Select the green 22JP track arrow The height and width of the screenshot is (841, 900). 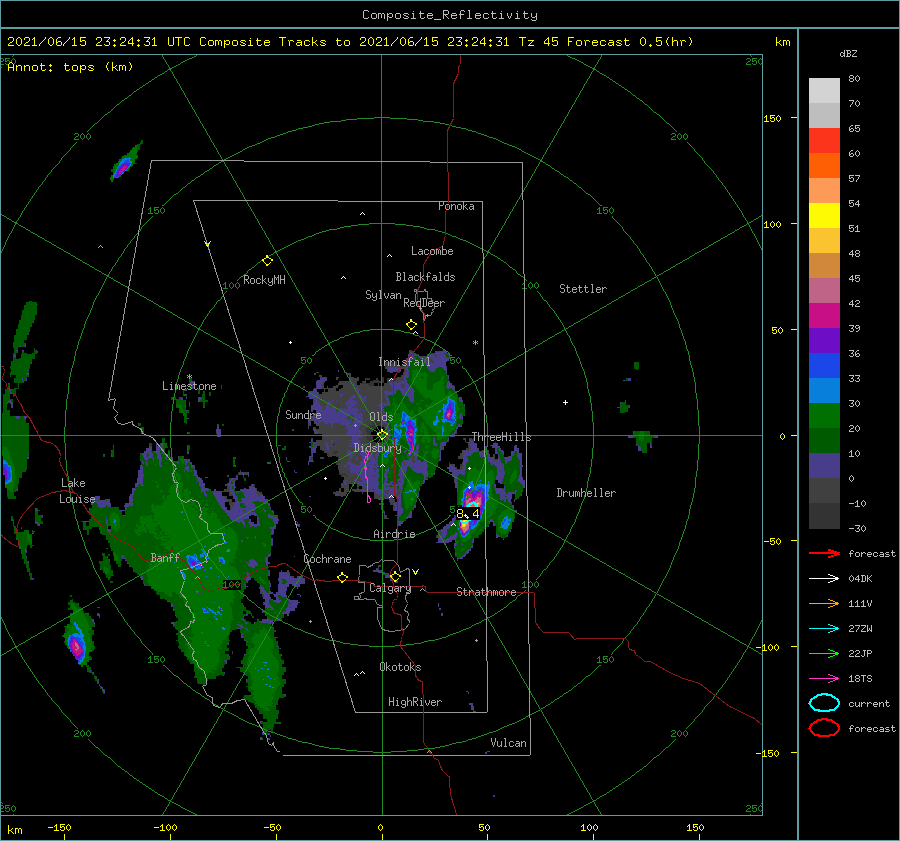point(824,653)
